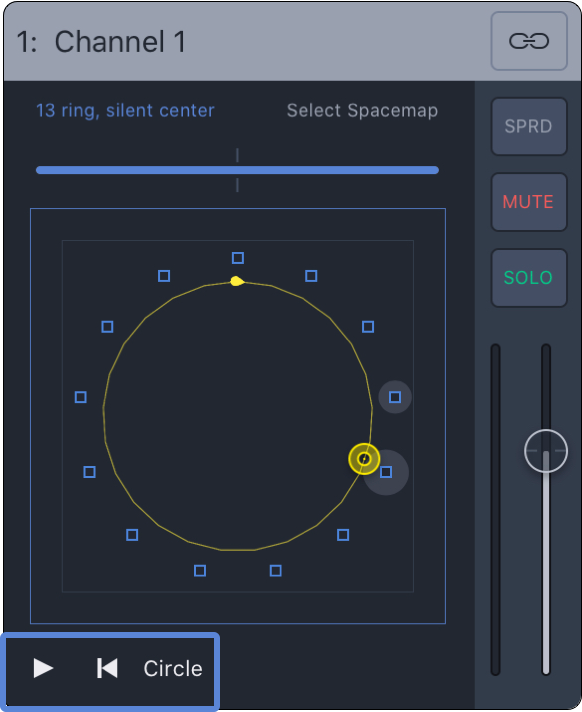
Task: Click the 13 ring, silent center label
Action: [x=125, y=110]
